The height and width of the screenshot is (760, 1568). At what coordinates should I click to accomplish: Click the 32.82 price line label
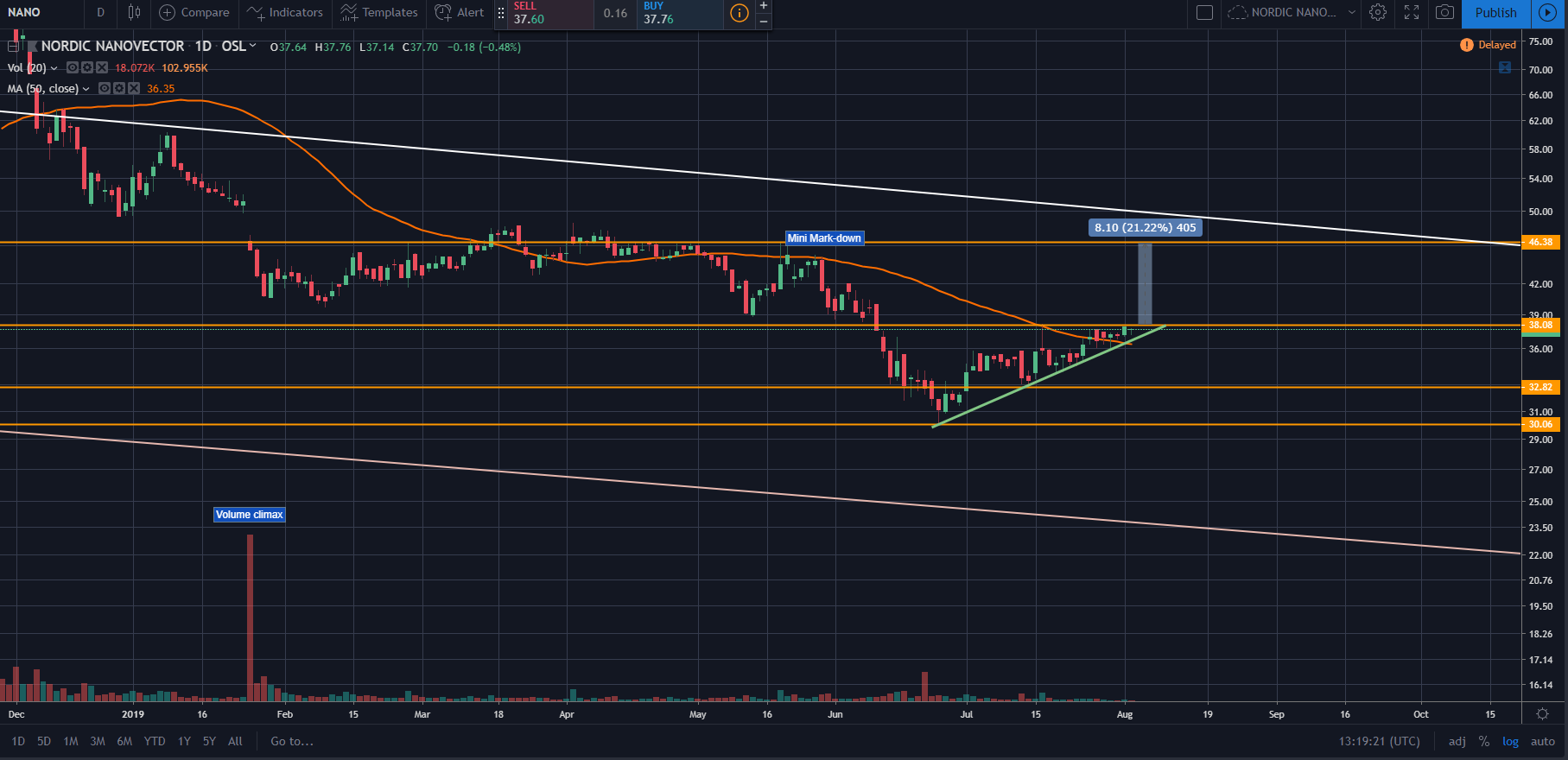point(1541,387)
